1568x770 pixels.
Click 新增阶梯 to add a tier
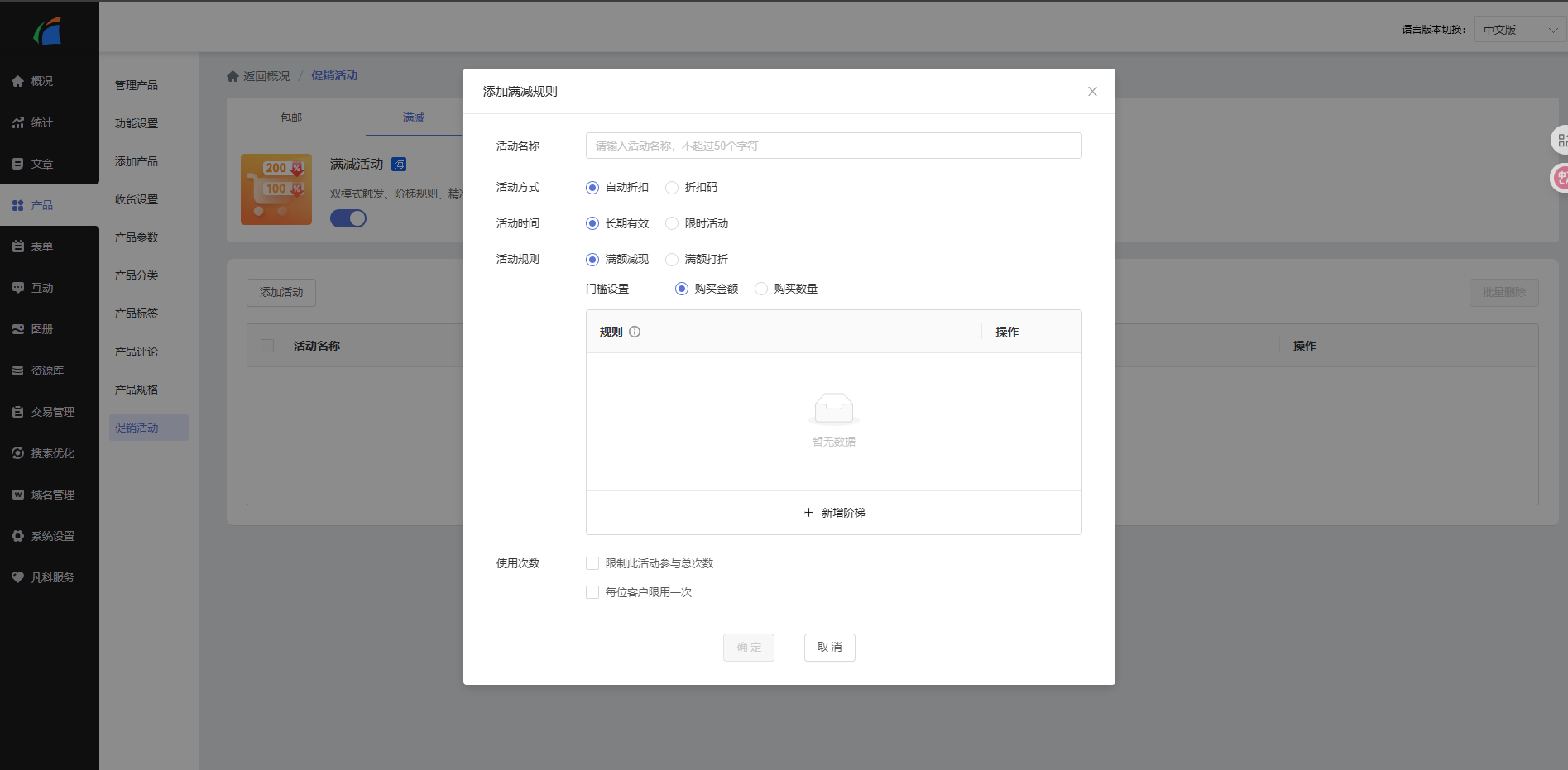pos(834,513)
